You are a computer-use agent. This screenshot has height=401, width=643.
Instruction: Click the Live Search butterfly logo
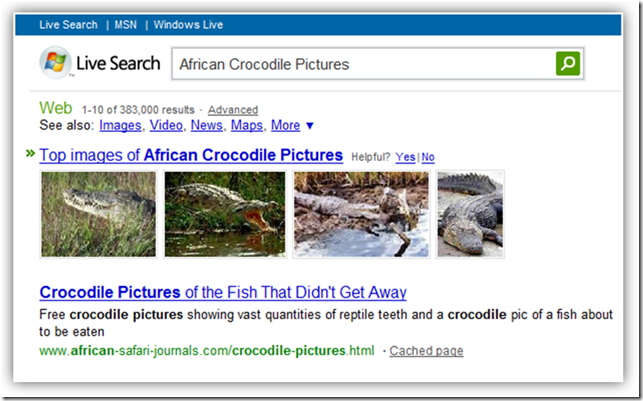coord(55,64)
